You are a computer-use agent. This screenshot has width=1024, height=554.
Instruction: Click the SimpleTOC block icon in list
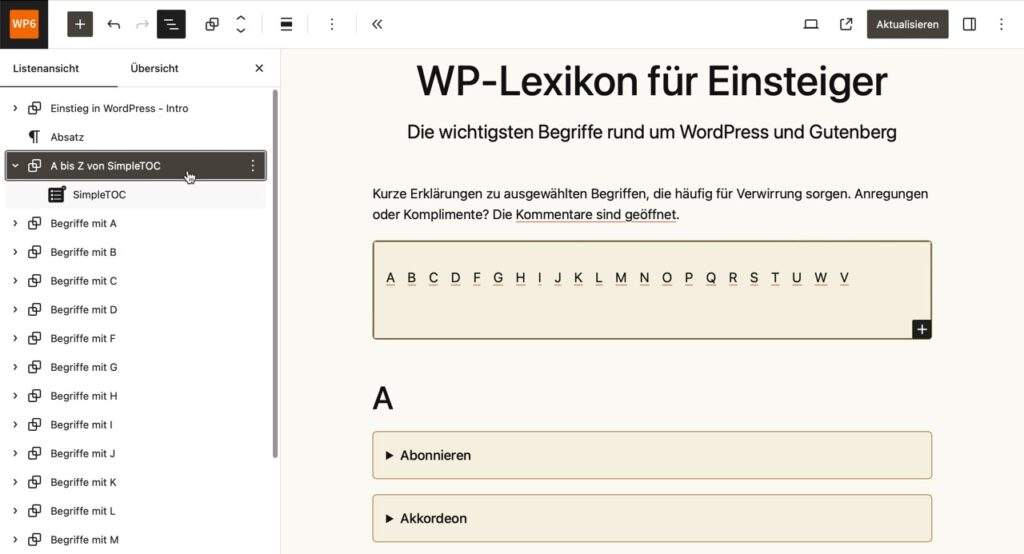point(57,195)
